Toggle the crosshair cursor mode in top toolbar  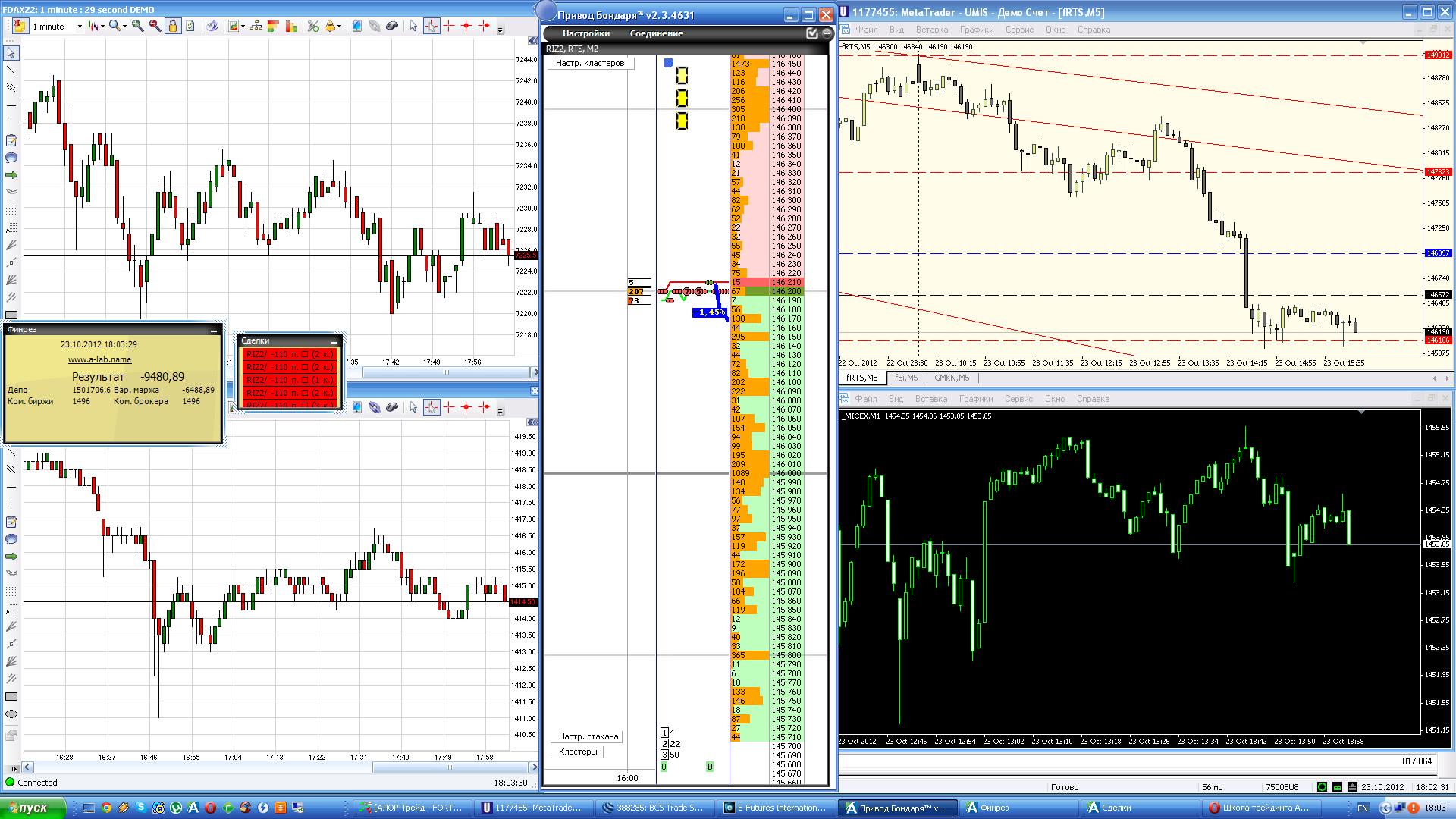click(431, 26)
